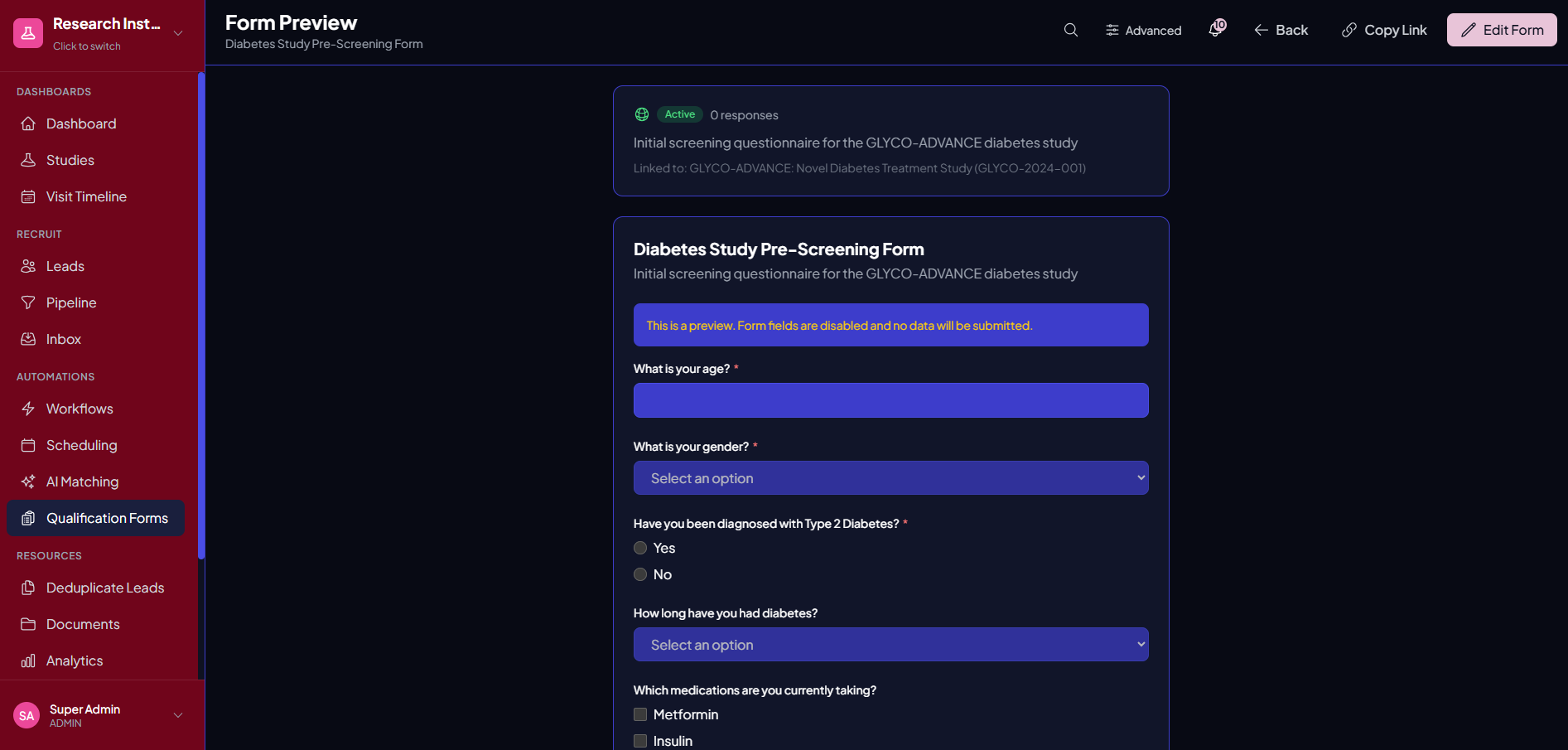Expand the organization switcher chevron
The height and width of the screenshot is (750, 1568).
pos(178,33)
